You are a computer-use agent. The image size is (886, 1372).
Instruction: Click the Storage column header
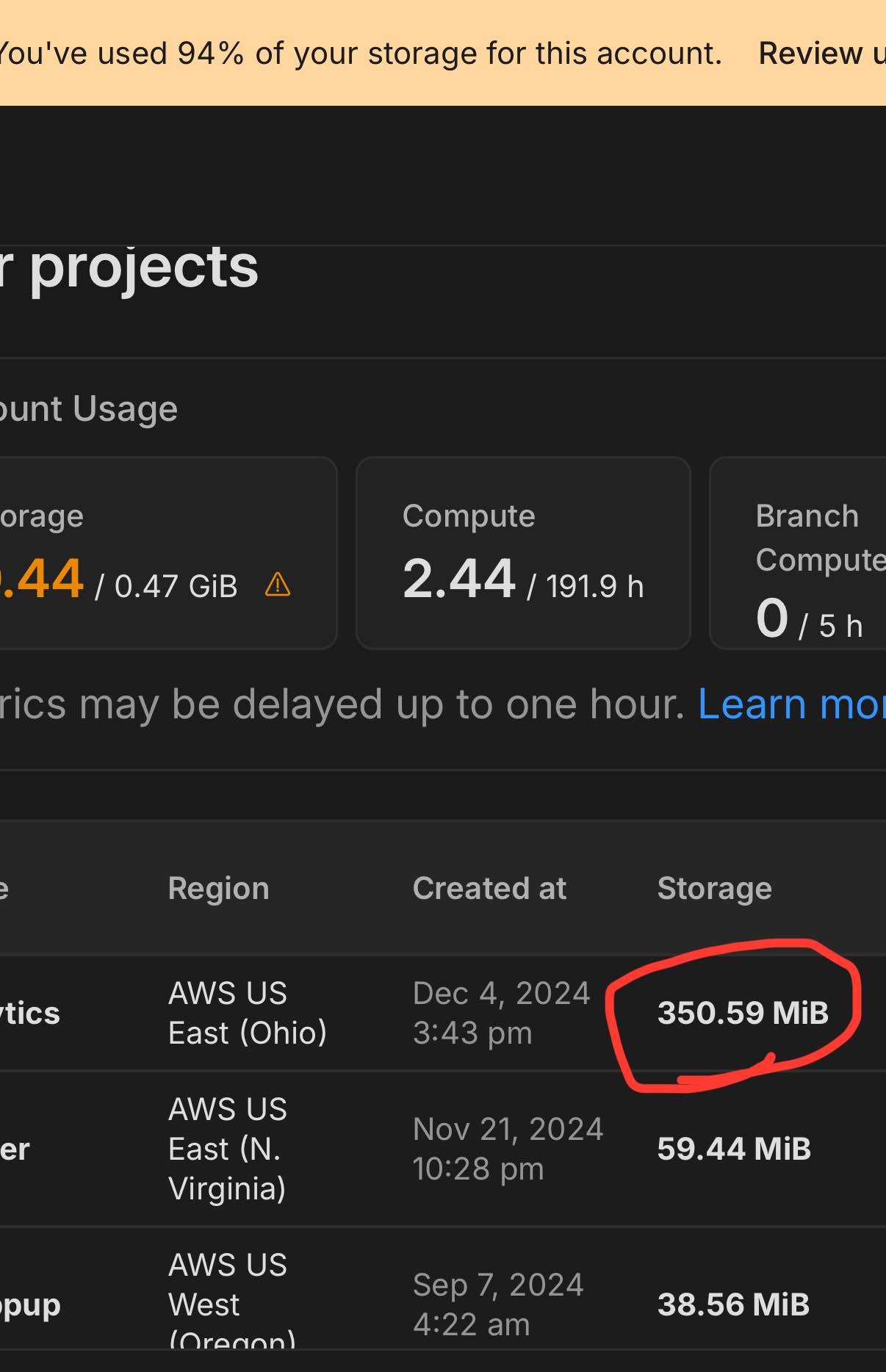[714, 889]
